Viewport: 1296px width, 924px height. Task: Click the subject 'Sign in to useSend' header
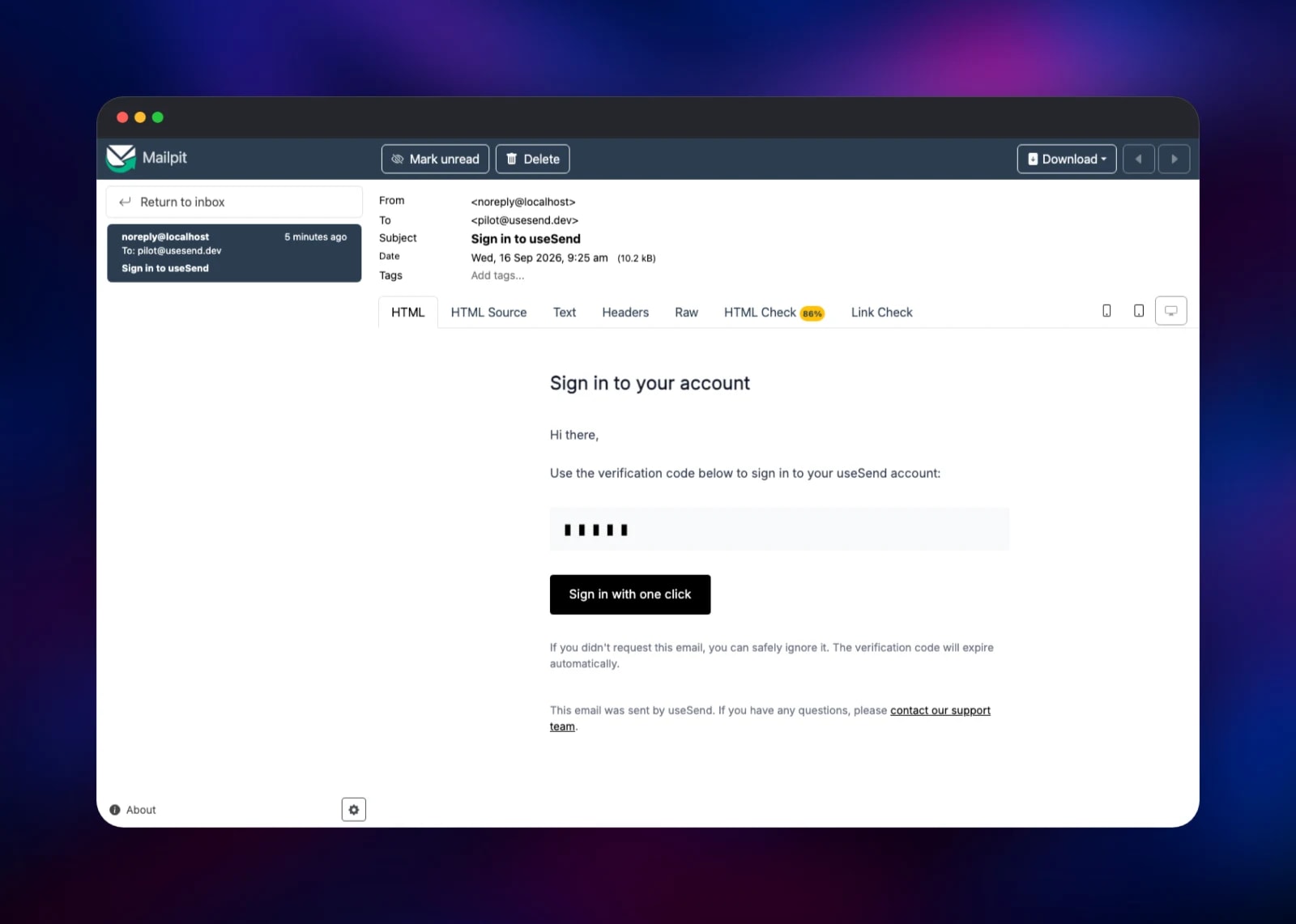pos(526,239)
